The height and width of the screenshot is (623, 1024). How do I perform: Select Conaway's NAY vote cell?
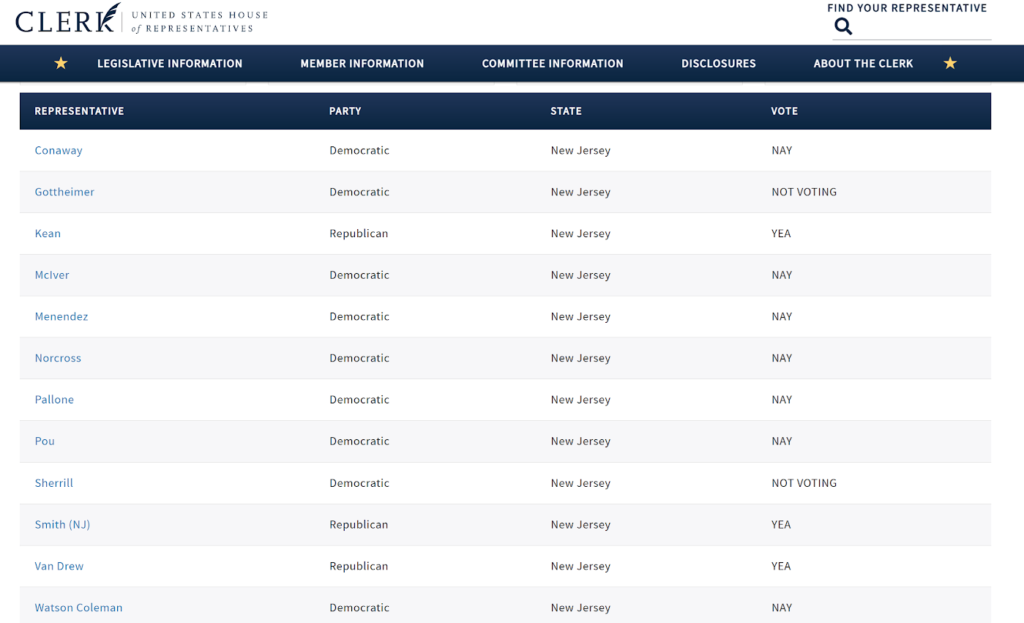click(x=782, y=150)
